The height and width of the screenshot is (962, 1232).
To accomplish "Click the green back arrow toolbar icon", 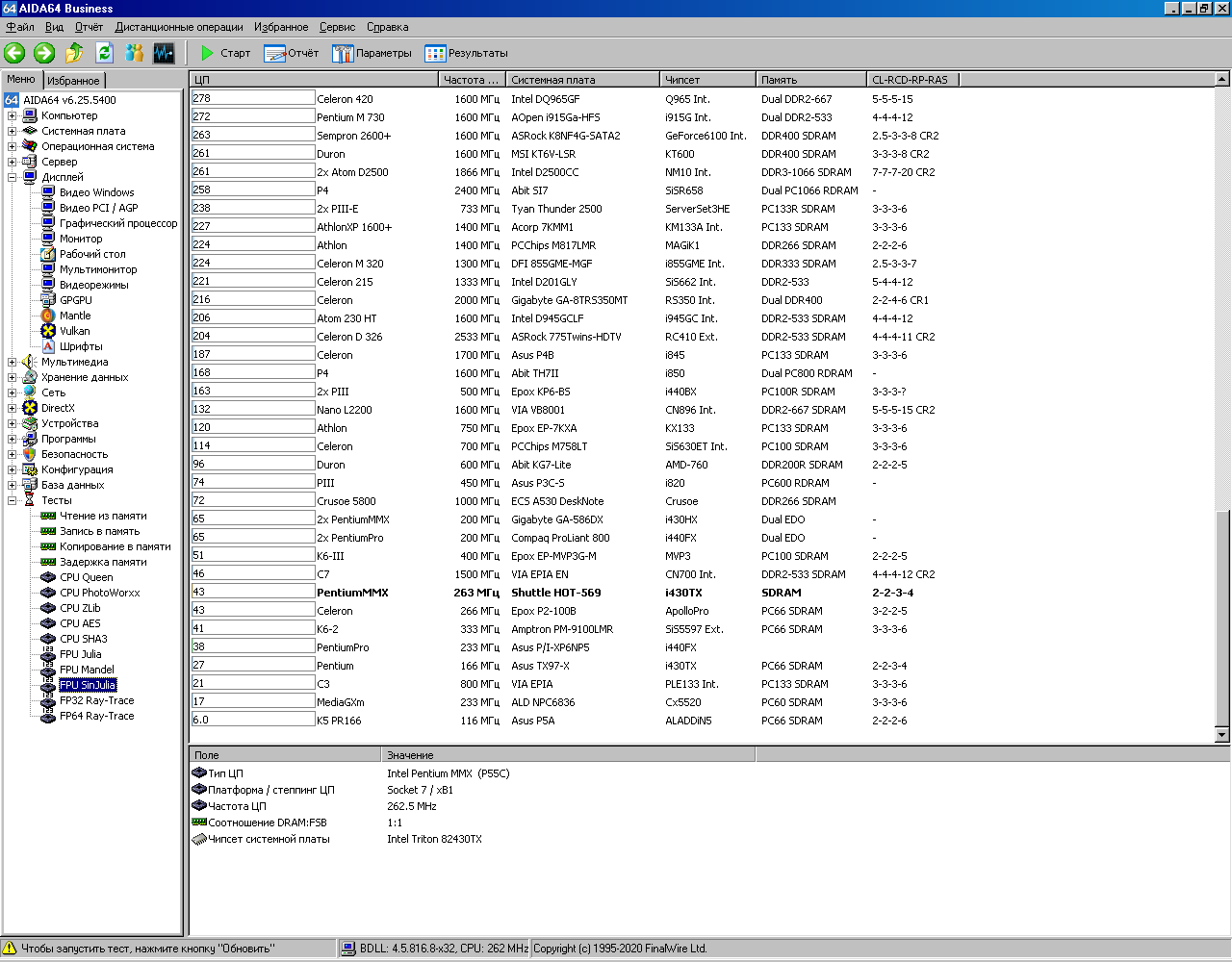I will coord(14,53).
